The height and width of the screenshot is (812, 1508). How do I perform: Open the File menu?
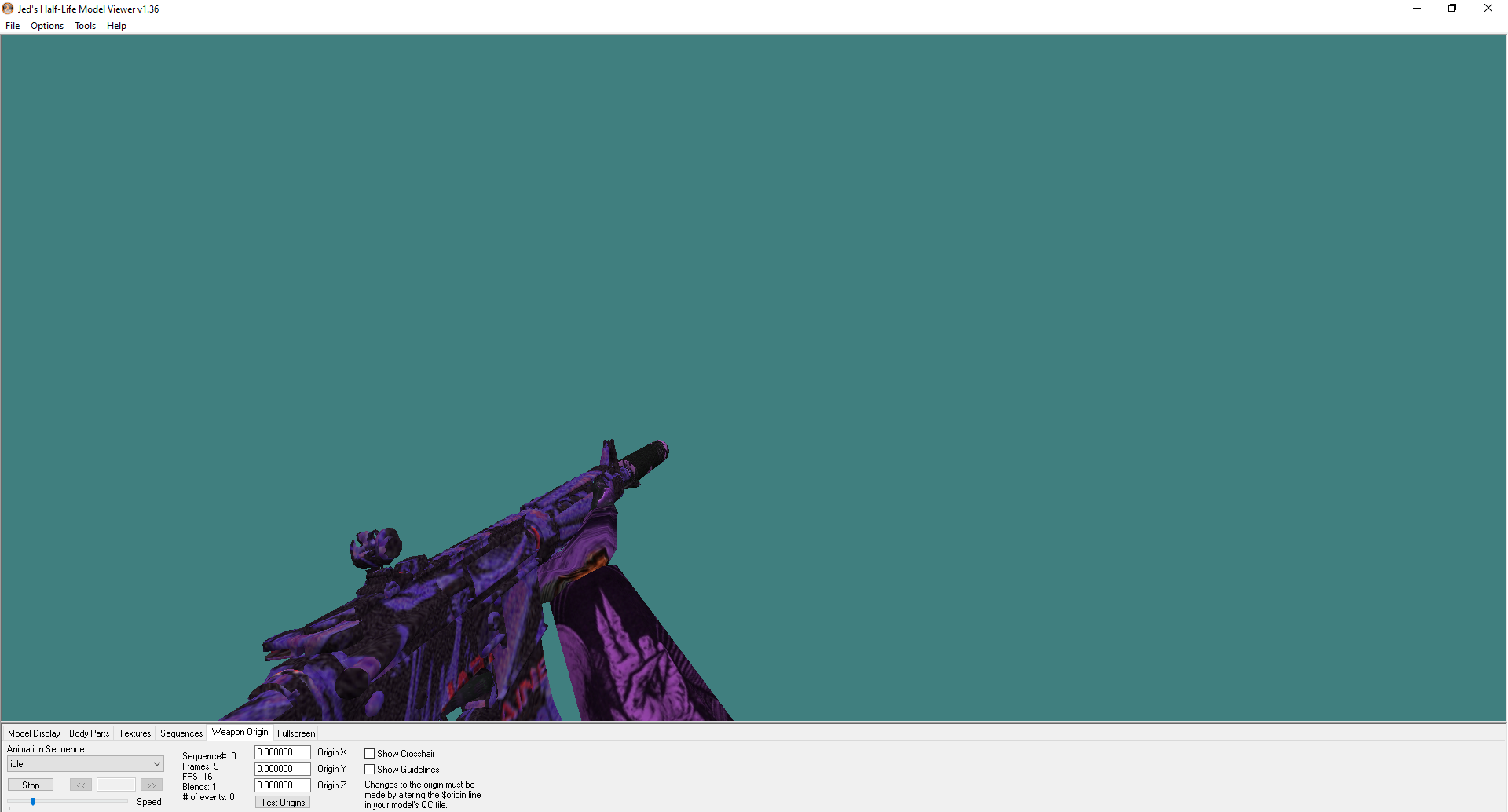[13, 26]
